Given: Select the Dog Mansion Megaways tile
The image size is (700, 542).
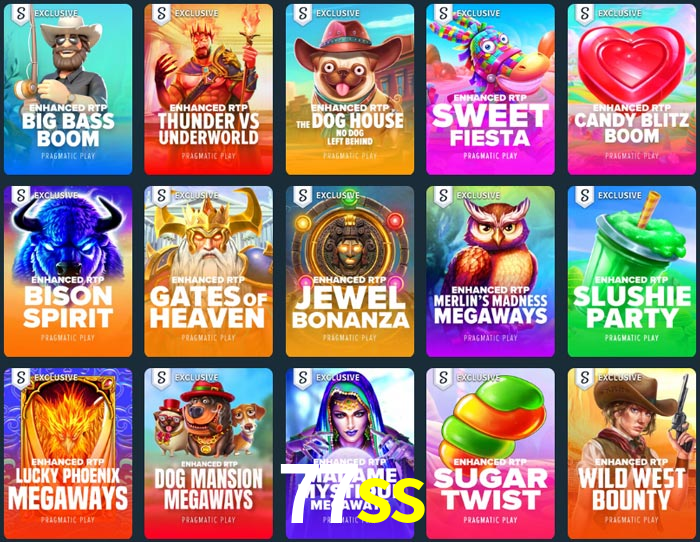Looking at the screenshot, I should pyautogui.click(x=208, y=454).
